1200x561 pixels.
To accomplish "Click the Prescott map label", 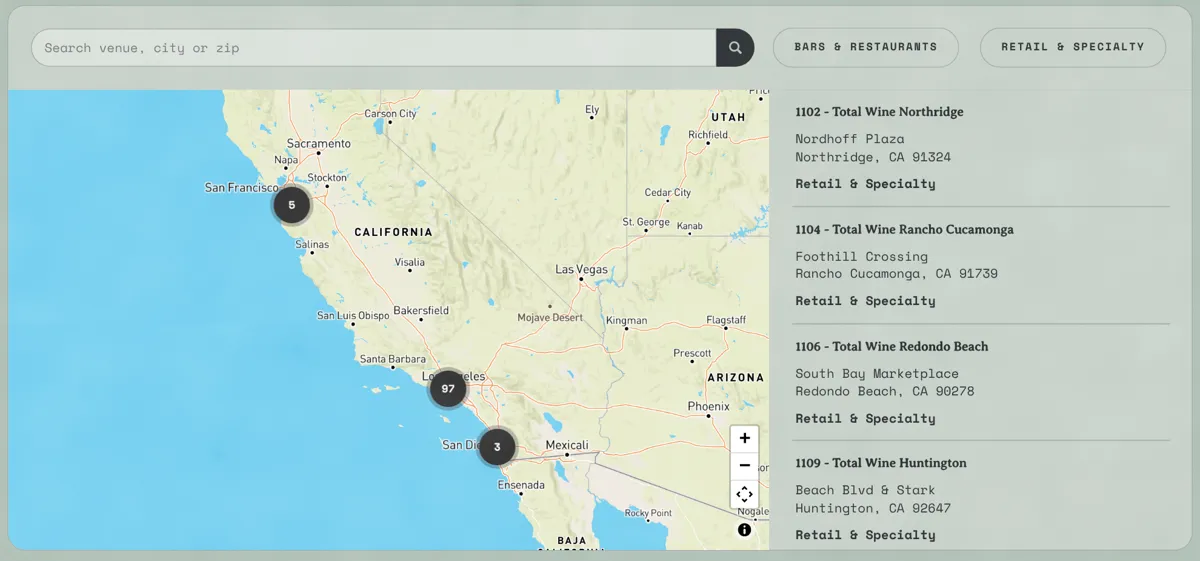I will (x=692, y=354).
